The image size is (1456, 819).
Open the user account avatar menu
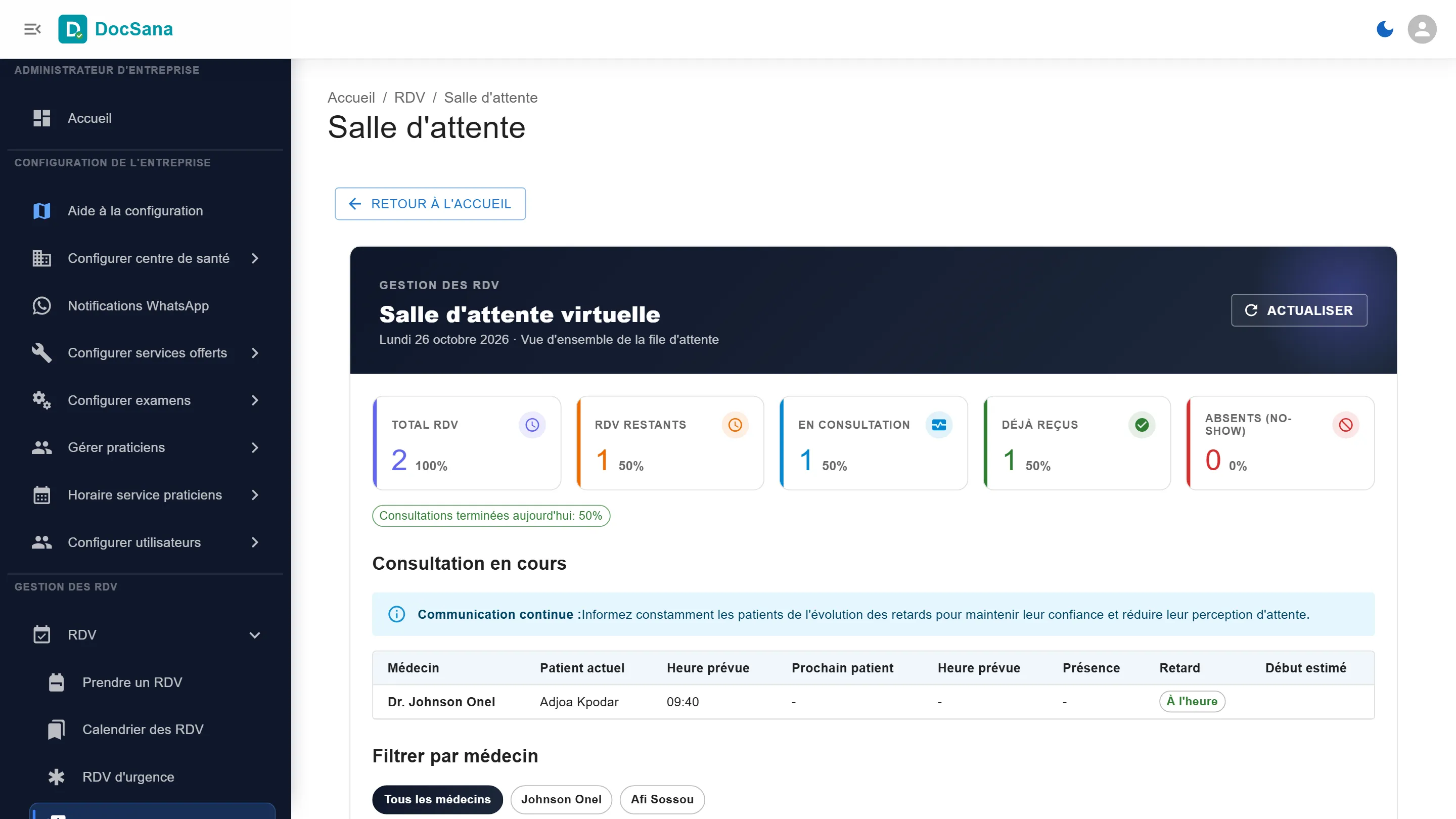point(1422,29)
